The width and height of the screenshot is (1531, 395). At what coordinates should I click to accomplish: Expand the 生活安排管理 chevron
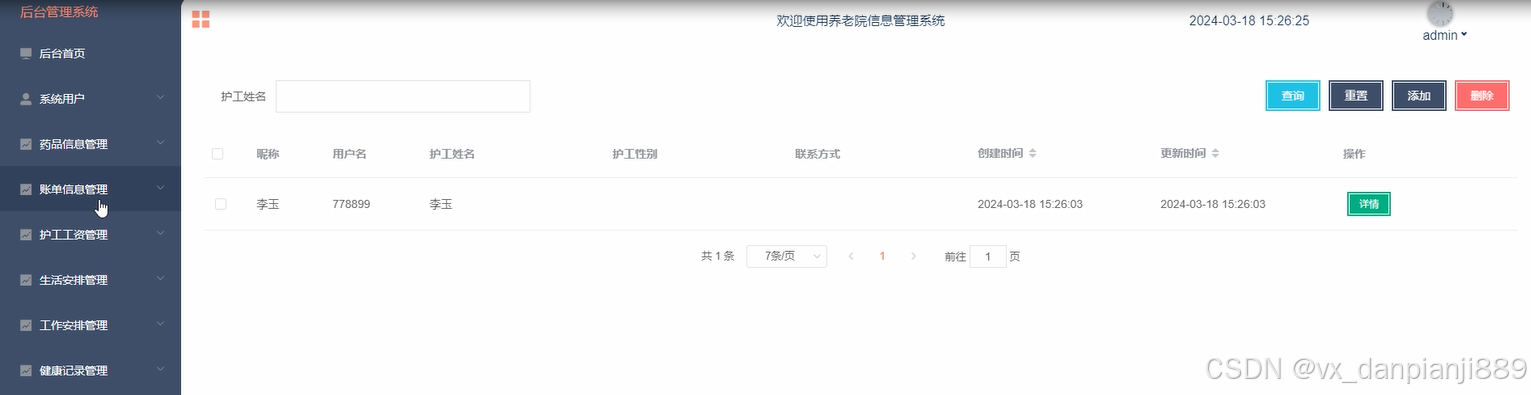tap(160, 279)
